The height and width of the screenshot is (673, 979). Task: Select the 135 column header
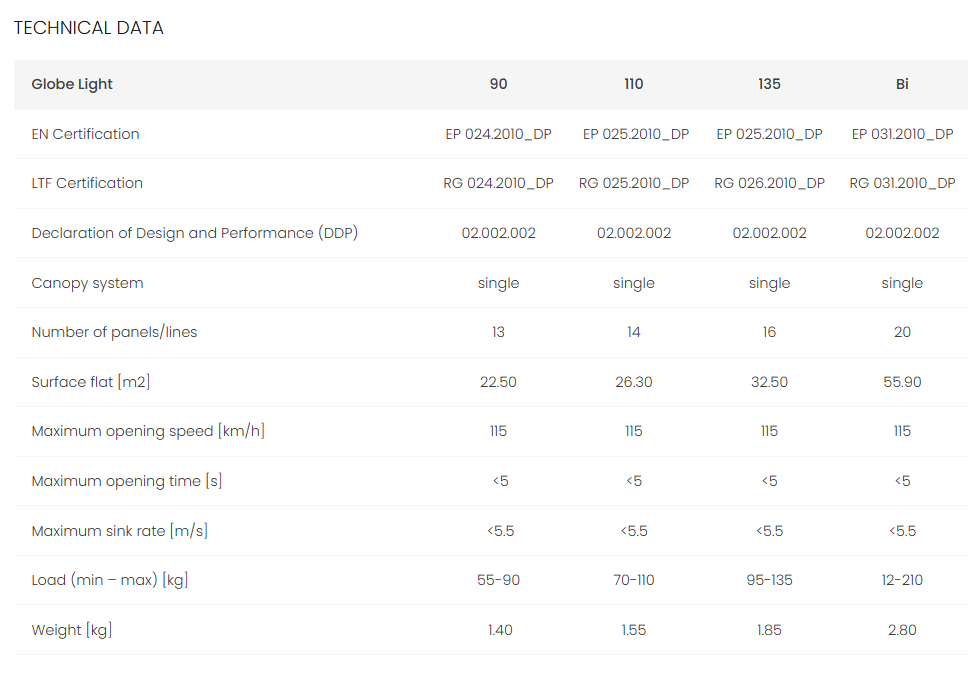point(769,84)
